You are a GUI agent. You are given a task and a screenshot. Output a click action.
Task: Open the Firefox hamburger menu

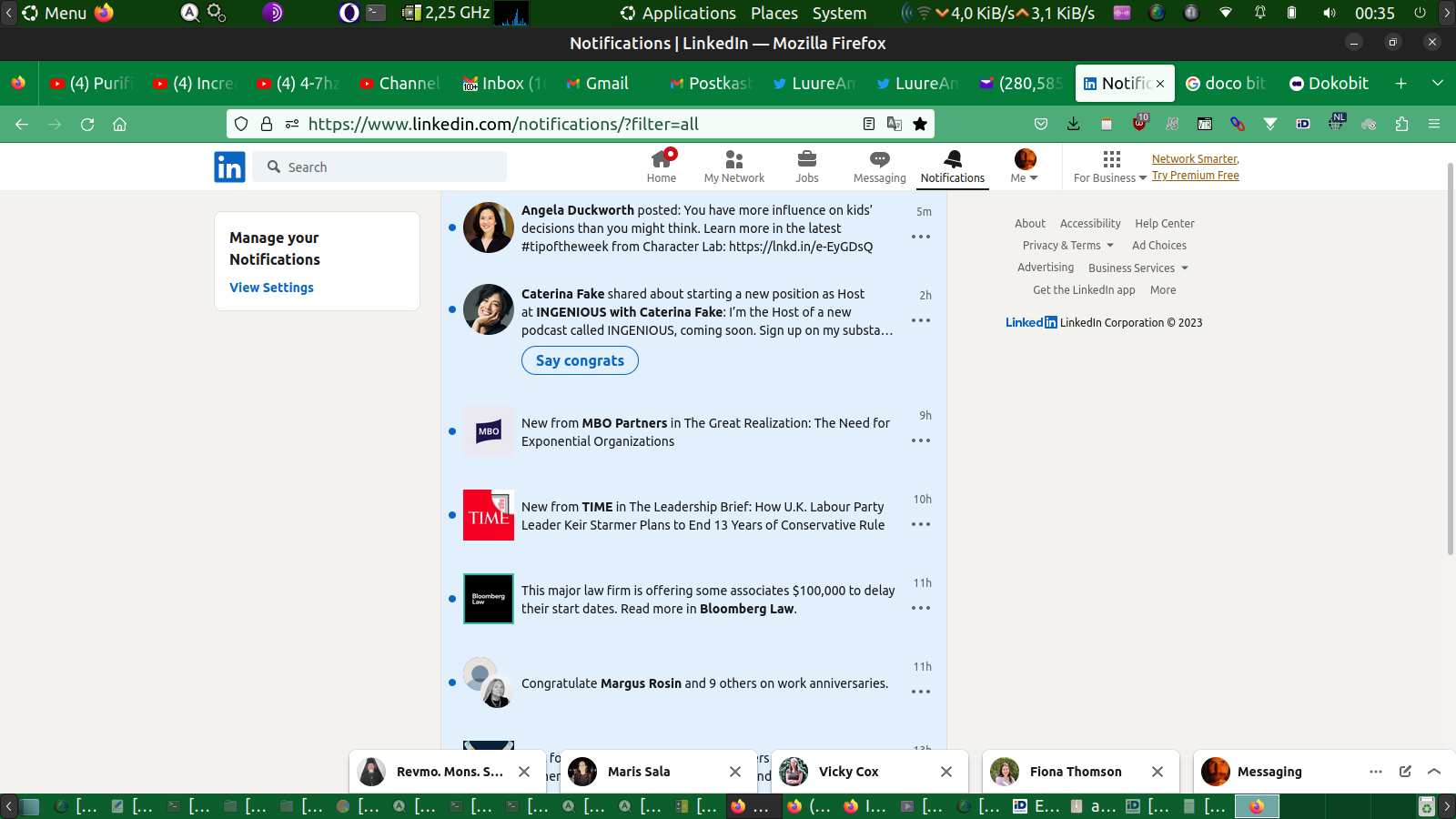pyautogui.click(x=1434, y=124)
